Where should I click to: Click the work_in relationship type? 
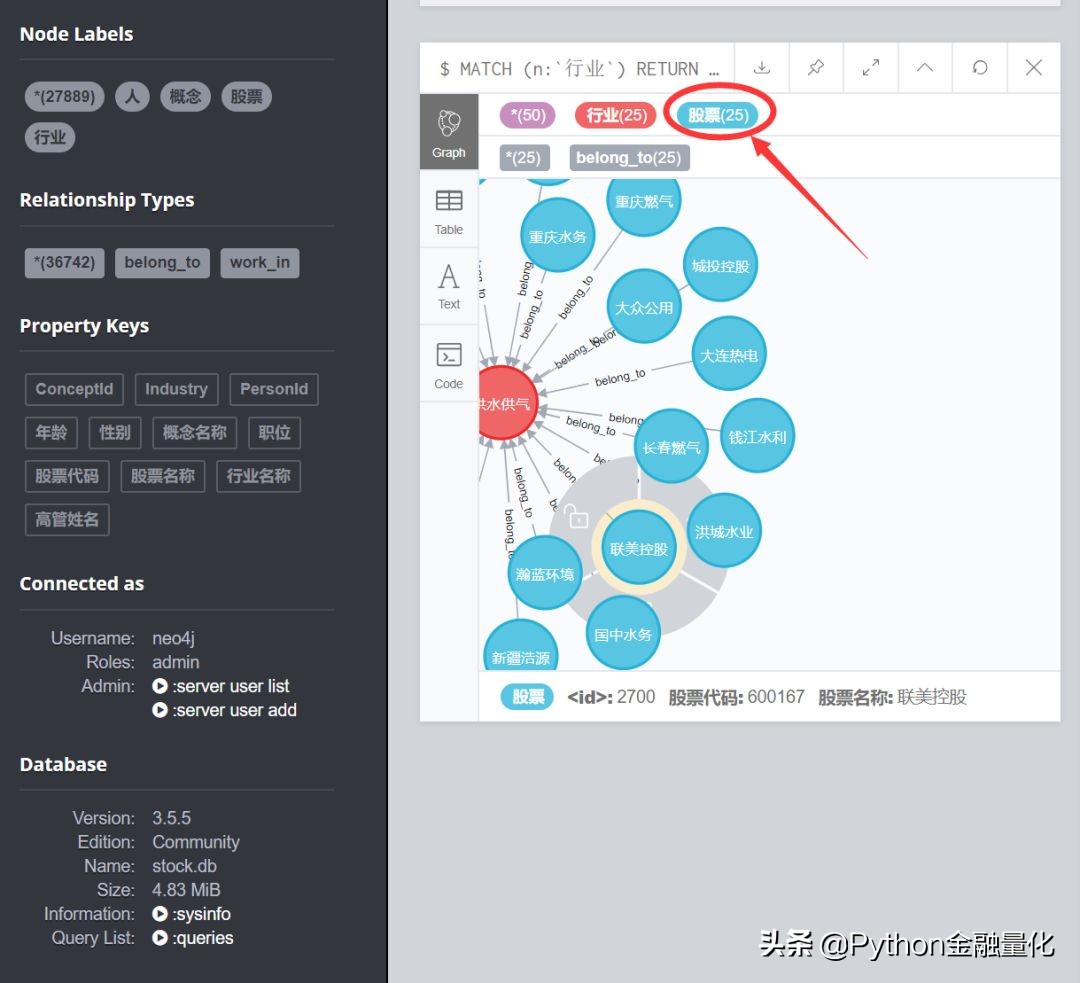(x=260, y=262)
